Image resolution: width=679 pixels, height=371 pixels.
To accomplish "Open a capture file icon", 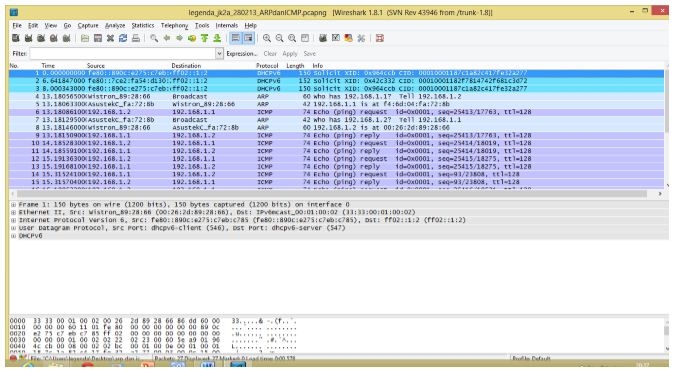I will [x=85, y=38].
